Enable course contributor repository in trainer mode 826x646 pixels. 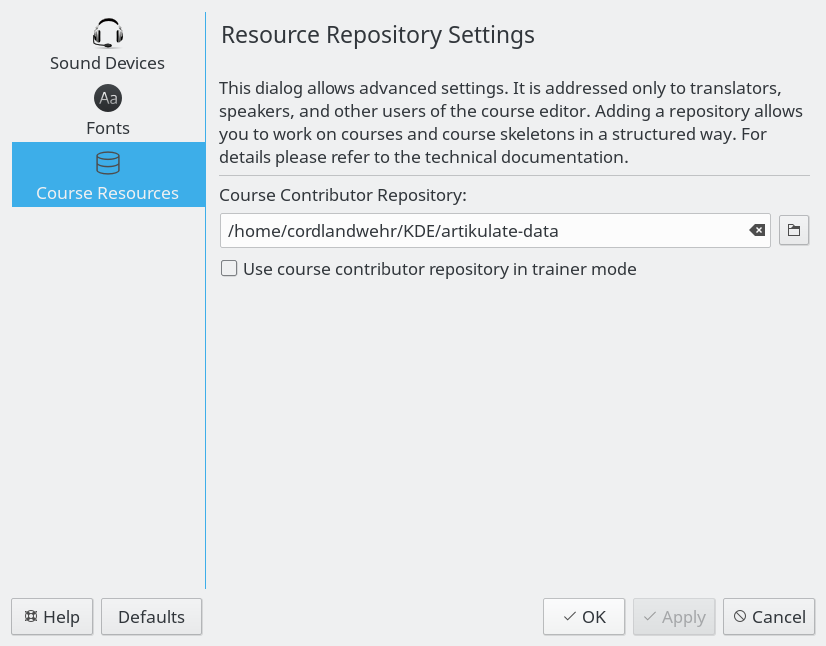coord(229,268)
